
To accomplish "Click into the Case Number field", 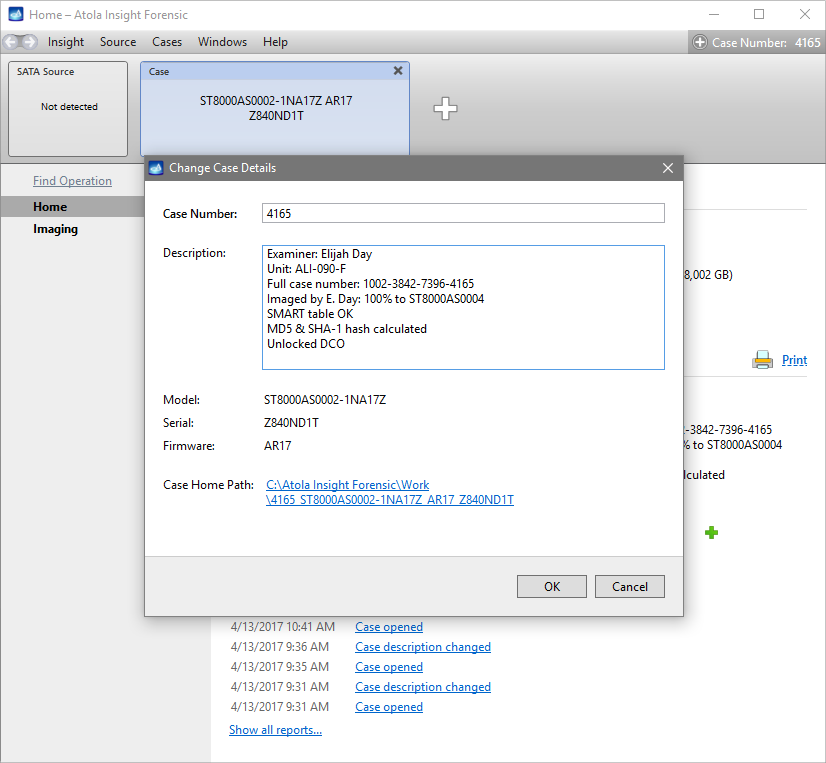I will click(463, 213).
